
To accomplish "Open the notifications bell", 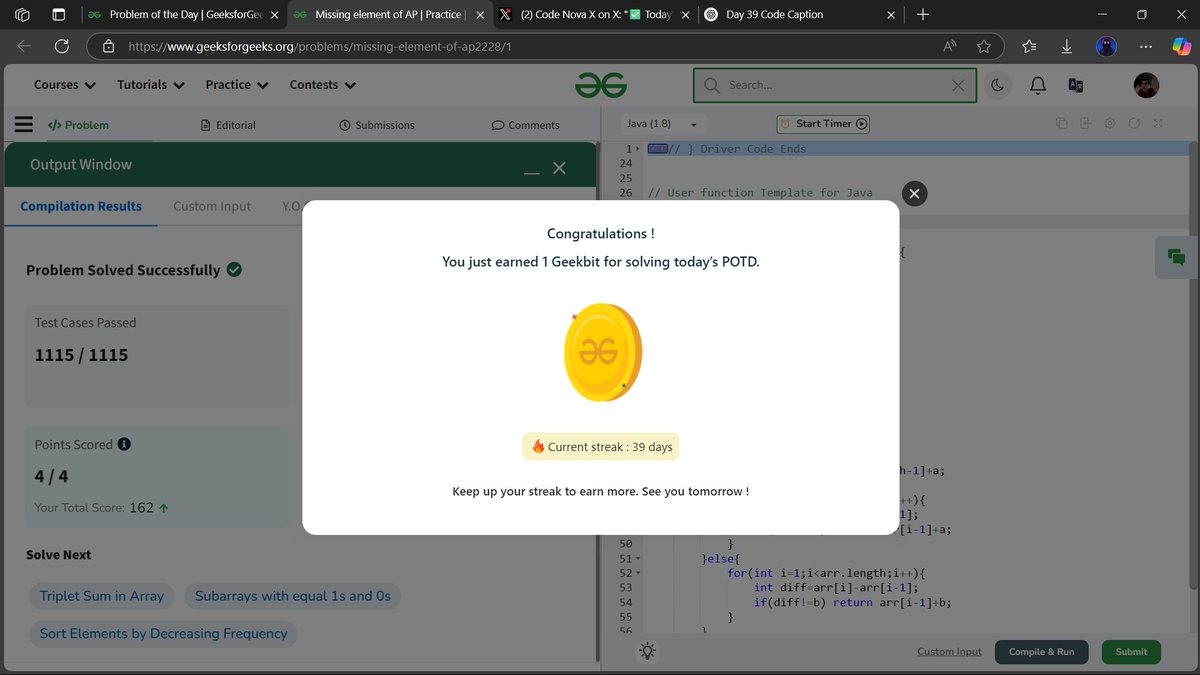I will [x=1038, y=86].
